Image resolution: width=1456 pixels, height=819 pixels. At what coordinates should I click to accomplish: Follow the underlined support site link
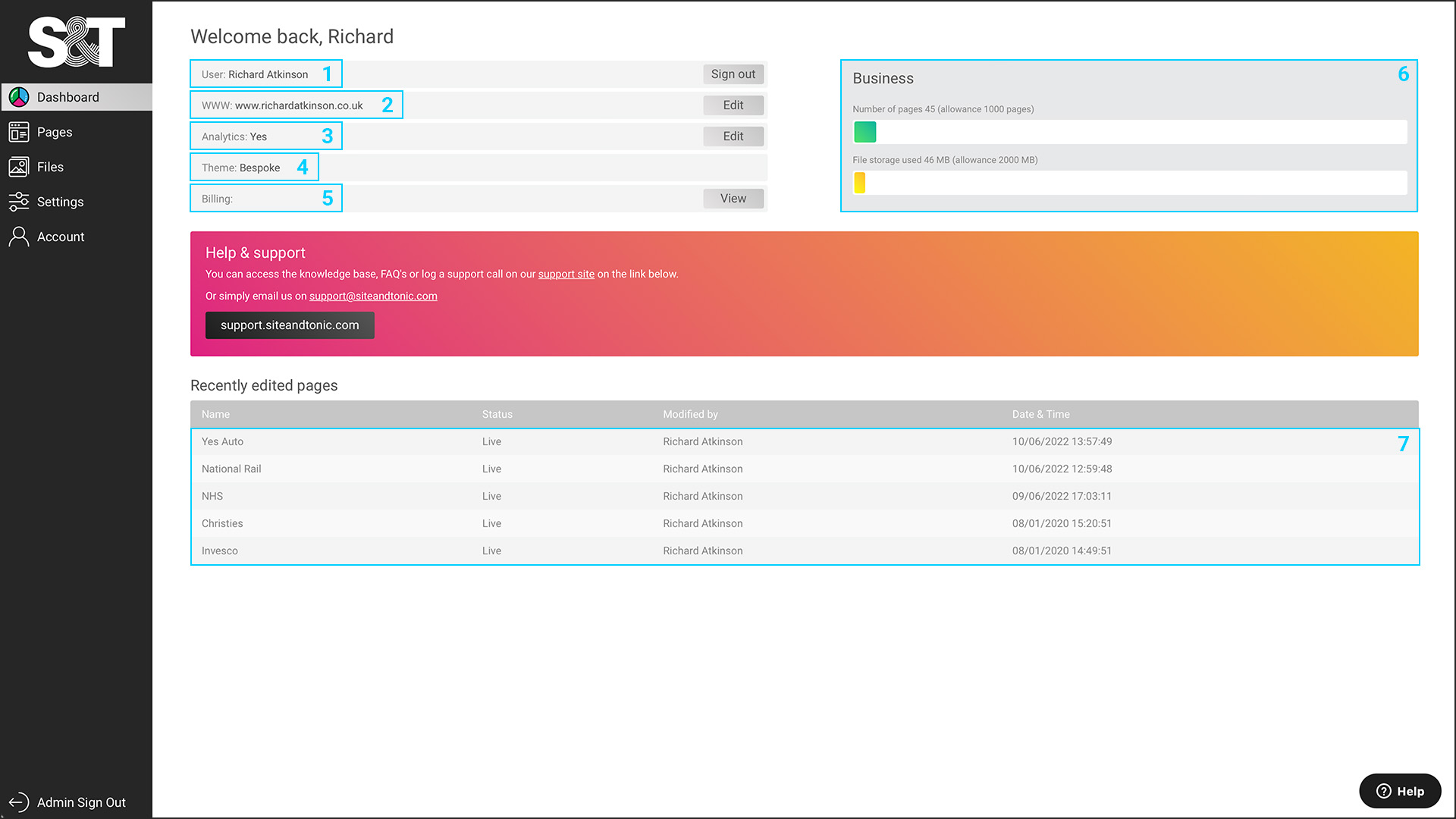point(566,275)
